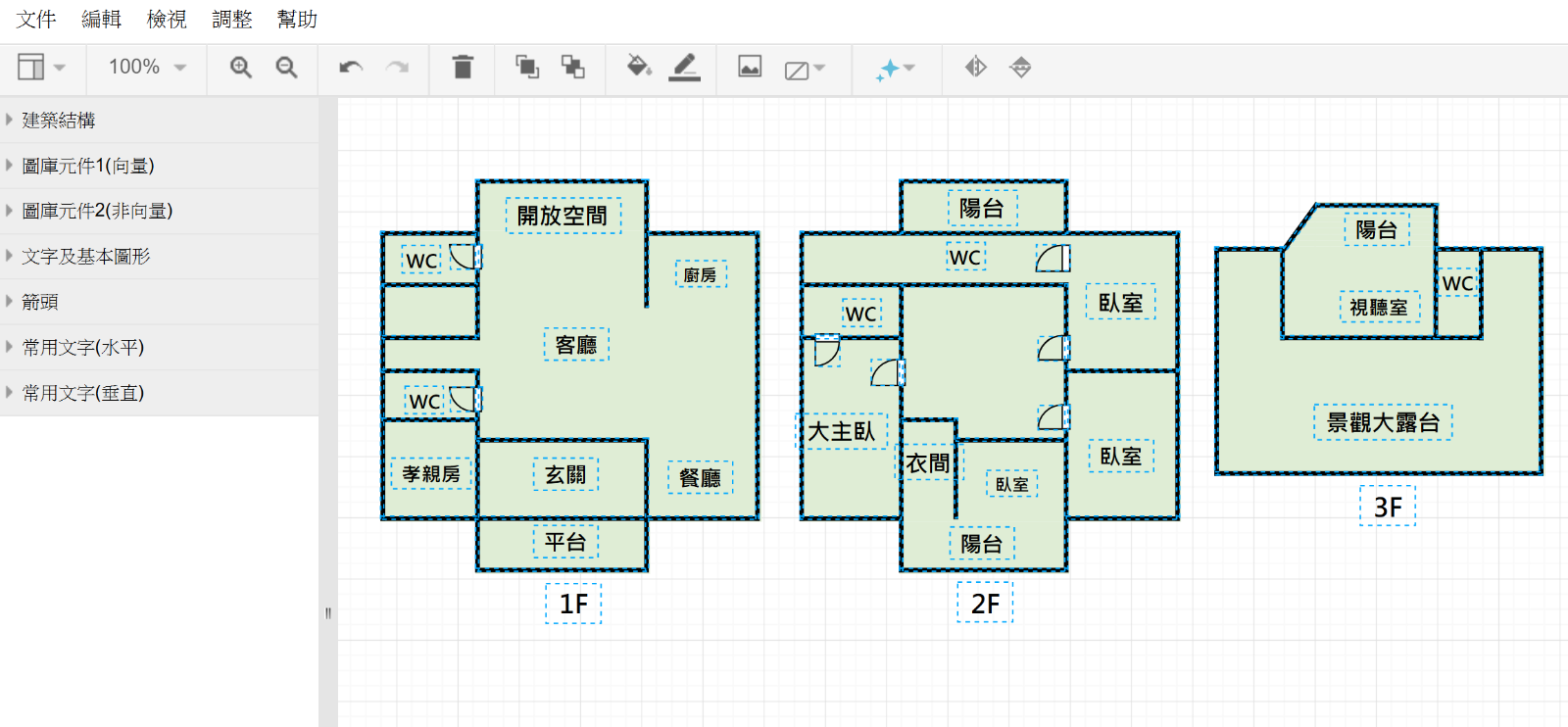Open the sparkle effects dropdown
The height and width of the screenshot is (727, 1568).
pyautogui.click(x=895, y=69)
